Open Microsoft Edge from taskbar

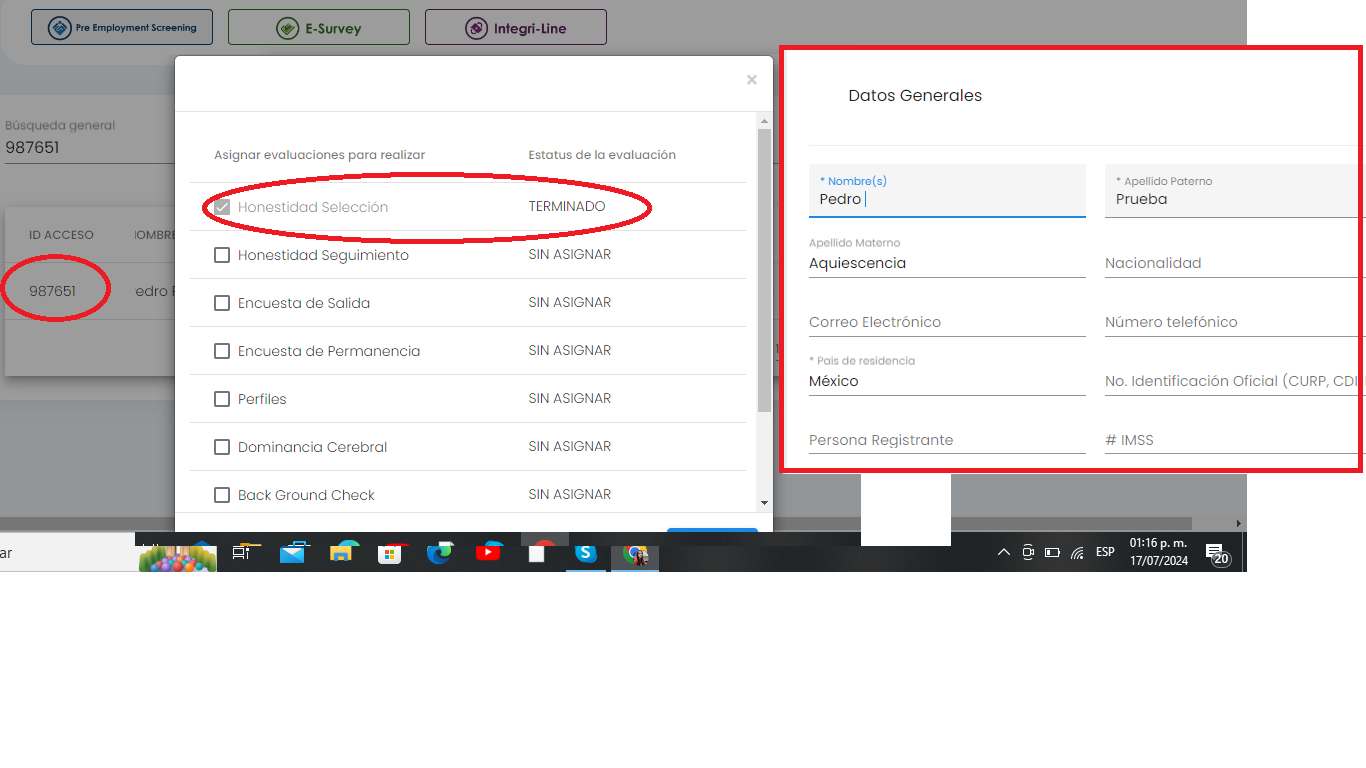[439, 552]
